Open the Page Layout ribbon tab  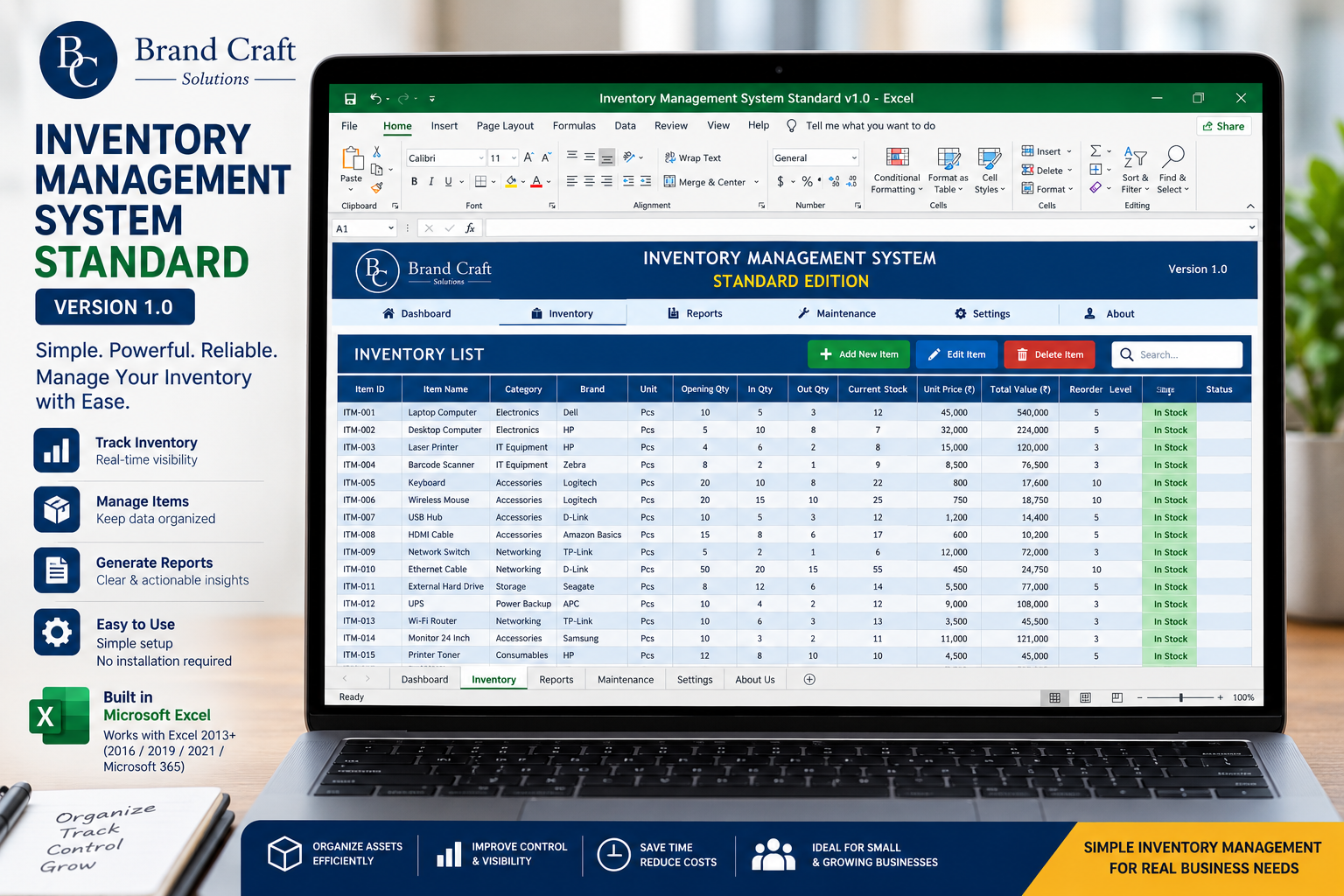505,126
